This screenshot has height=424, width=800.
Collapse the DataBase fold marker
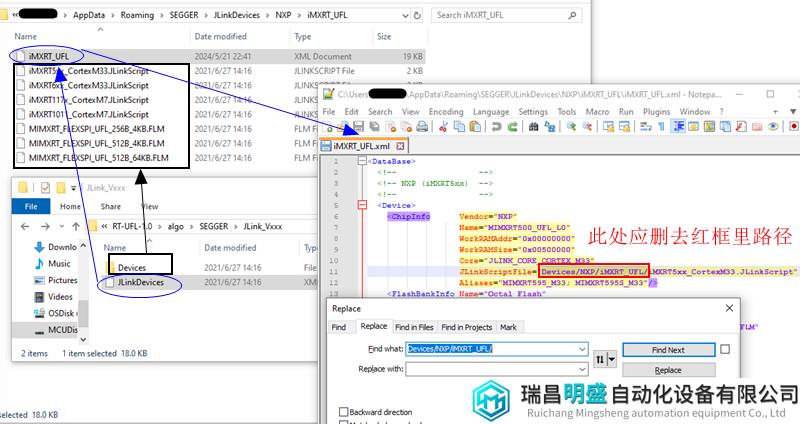362,161
